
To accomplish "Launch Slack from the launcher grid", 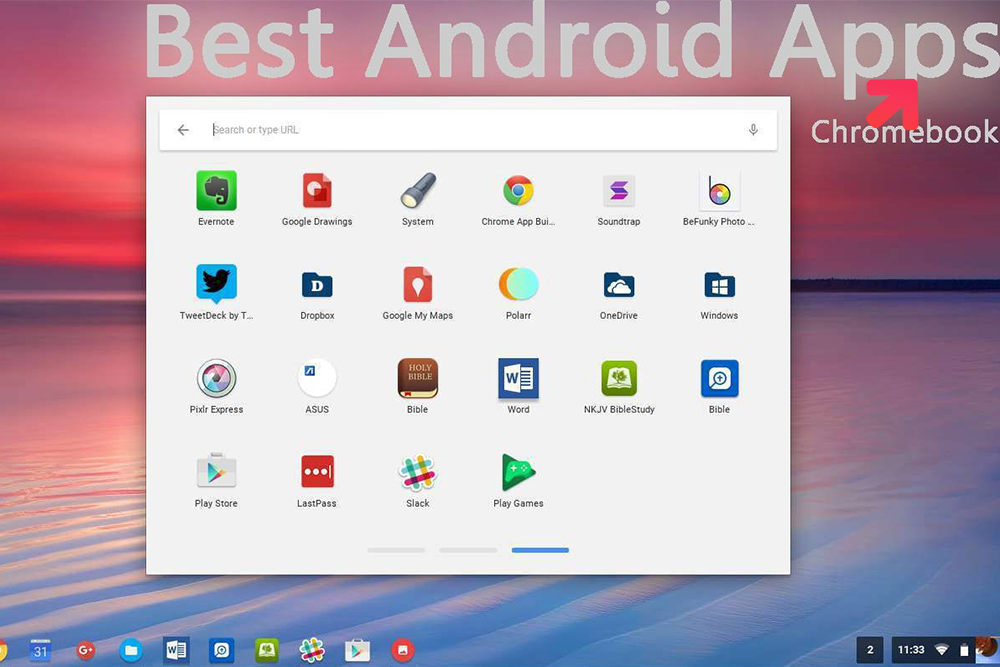I will (x=418, y=473).
